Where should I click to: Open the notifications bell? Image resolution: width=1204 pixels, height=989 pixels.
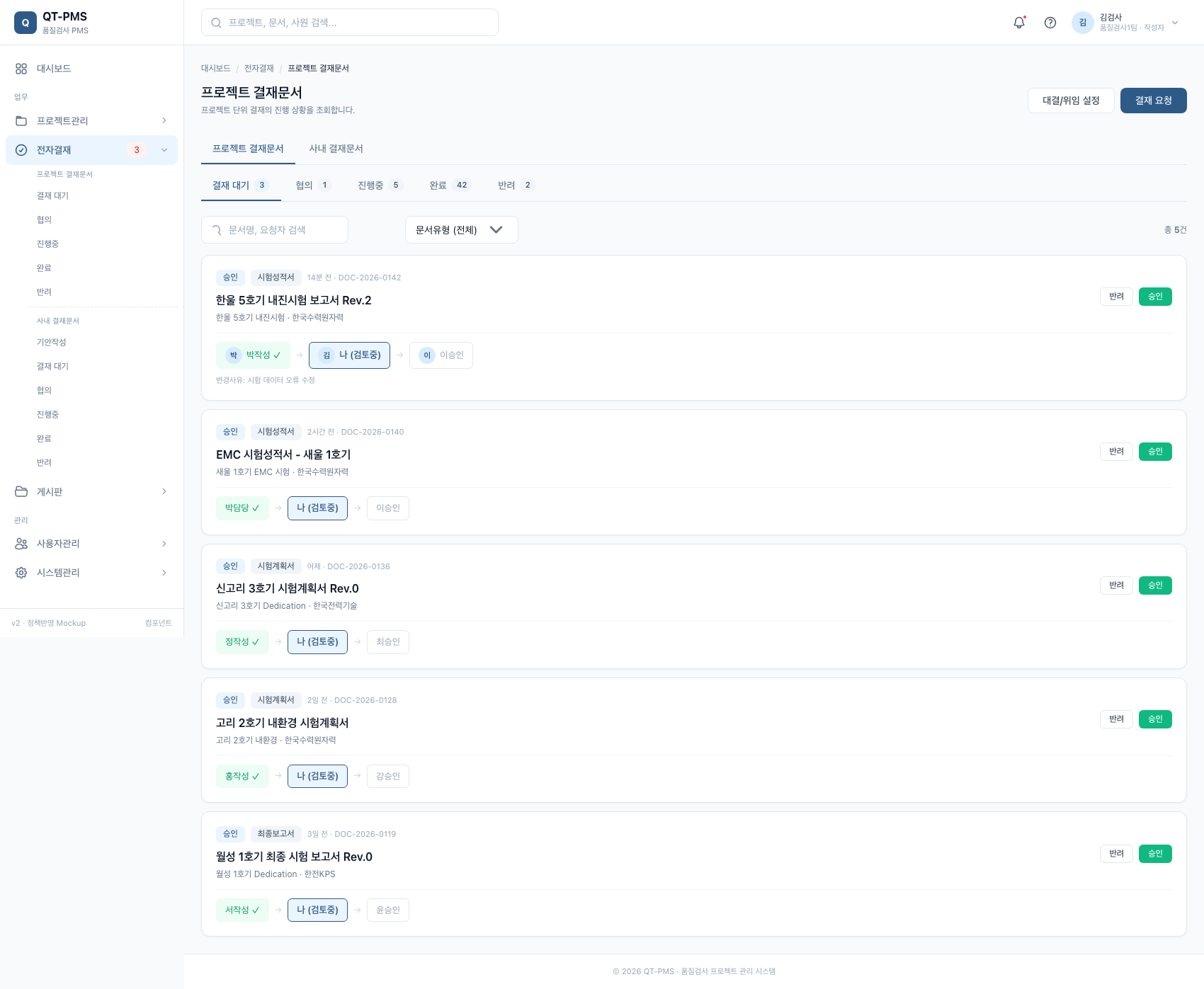point(1019,23)
